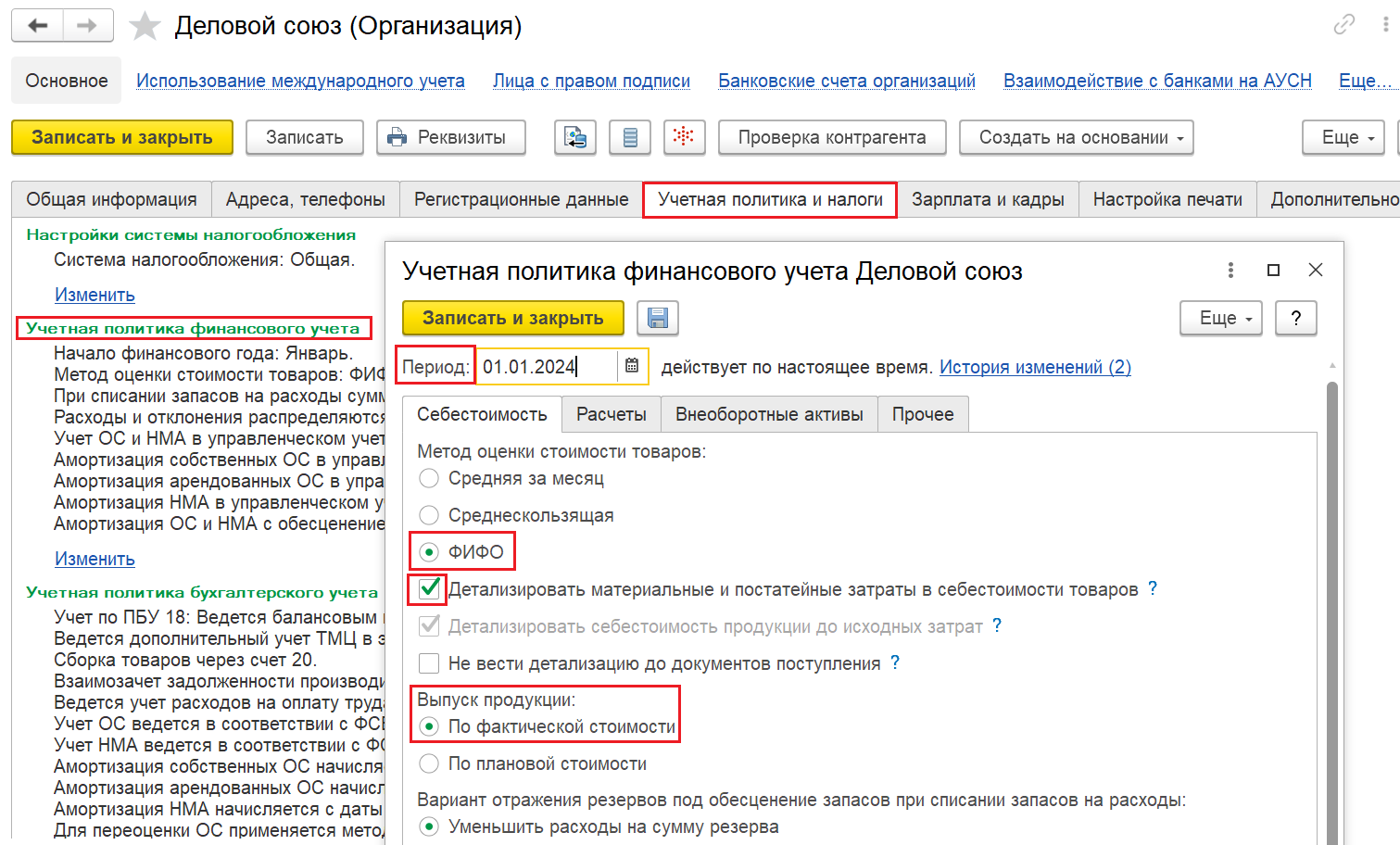Open 'Банковские счета организаций' link

point(847,81)
